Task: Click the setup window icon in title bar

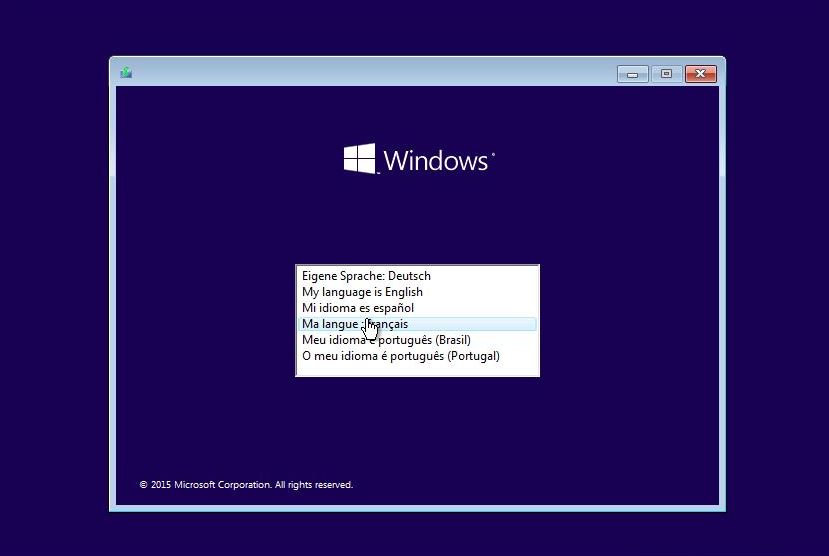Action: [x=126, y=72]
